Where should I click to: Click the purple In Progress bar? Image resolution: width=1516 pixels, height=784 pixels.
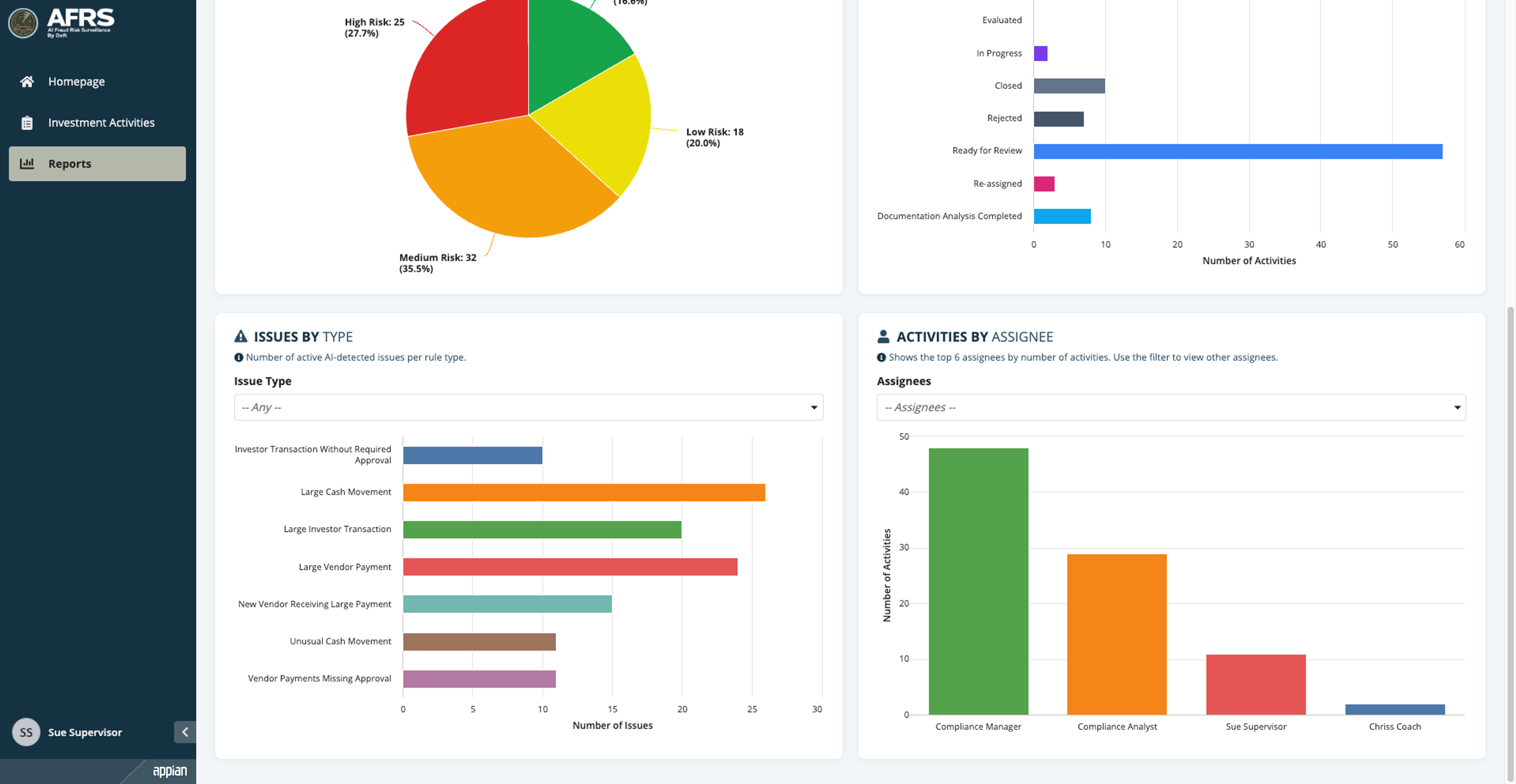coord(1041,54)
